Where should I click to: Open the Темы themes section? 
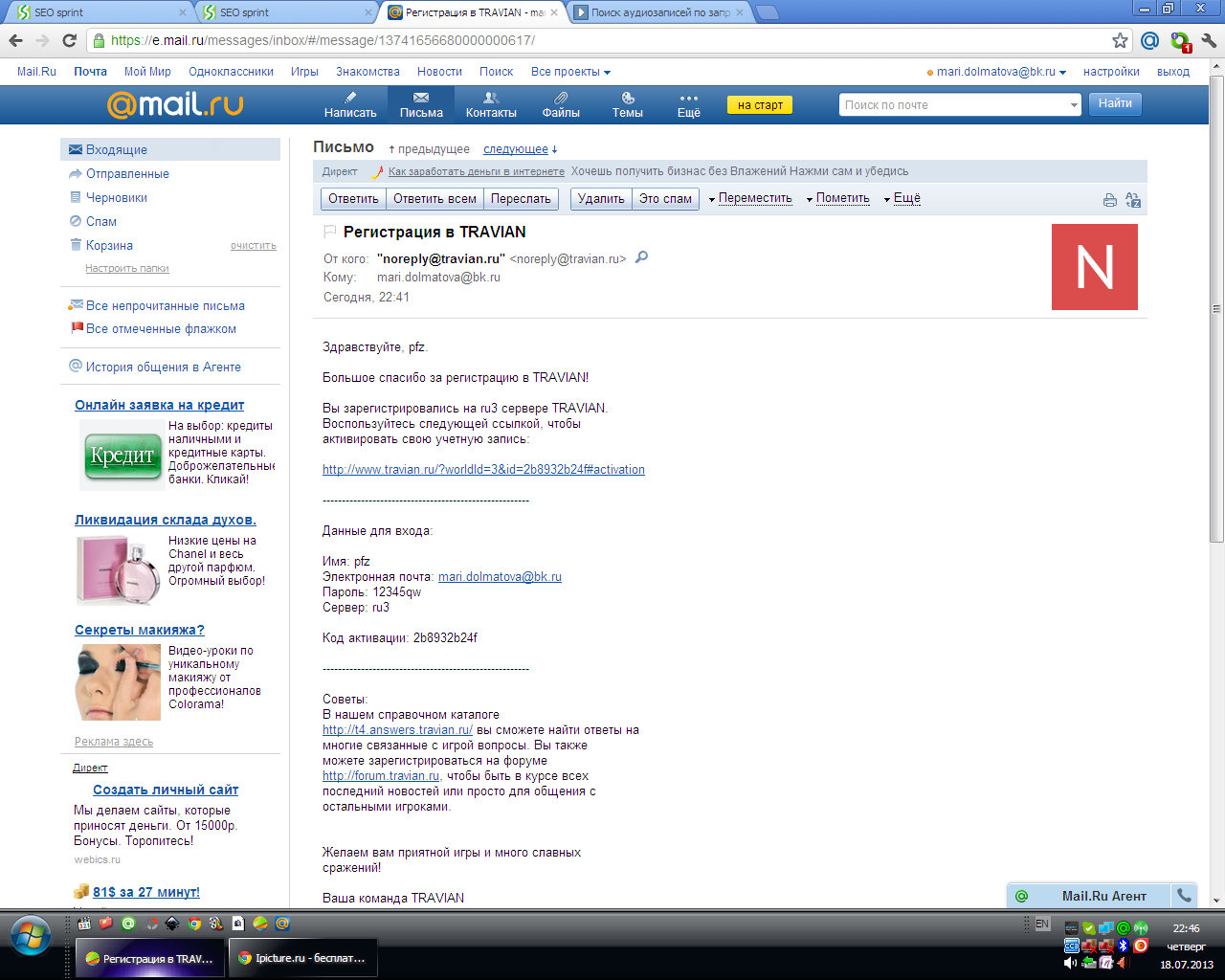point(628,104)
